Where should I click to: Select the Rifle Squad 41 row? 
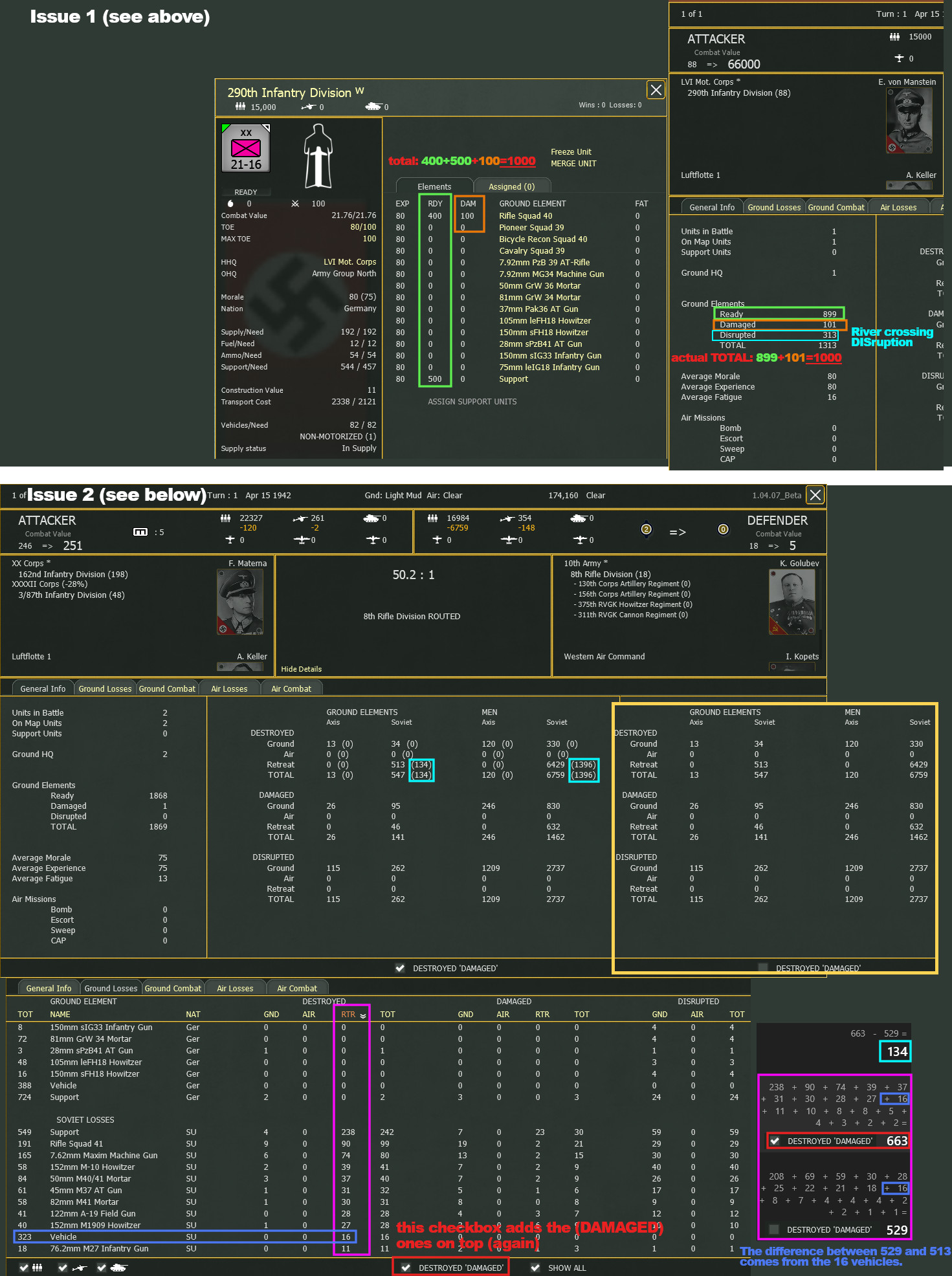(379, 1144)
